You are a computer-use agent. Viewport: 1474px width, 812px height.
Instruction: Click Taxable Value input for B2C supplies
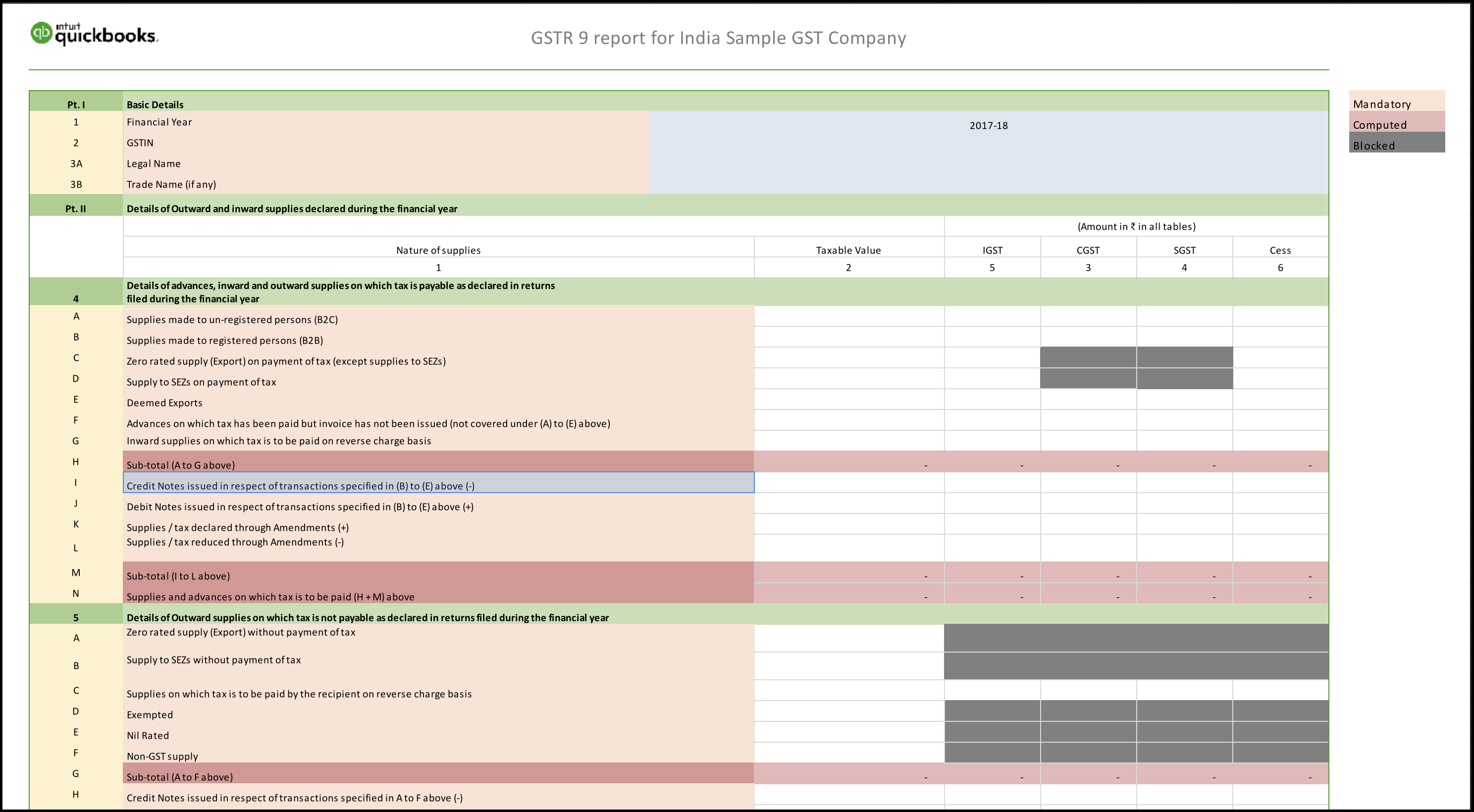pos(849,316)
